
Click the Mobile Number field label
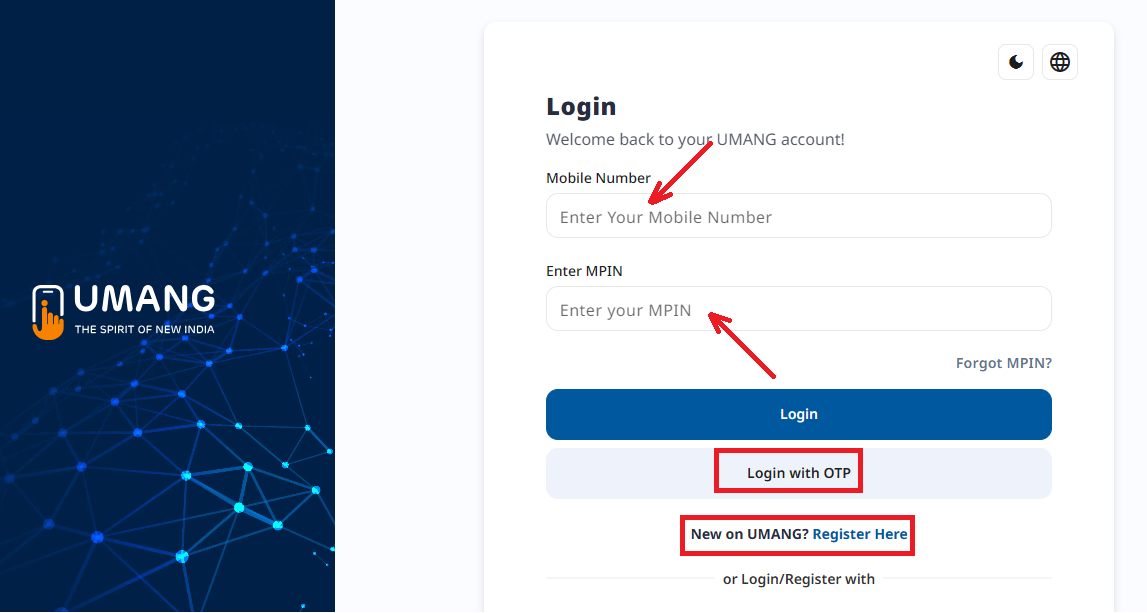tap(598, 177)
